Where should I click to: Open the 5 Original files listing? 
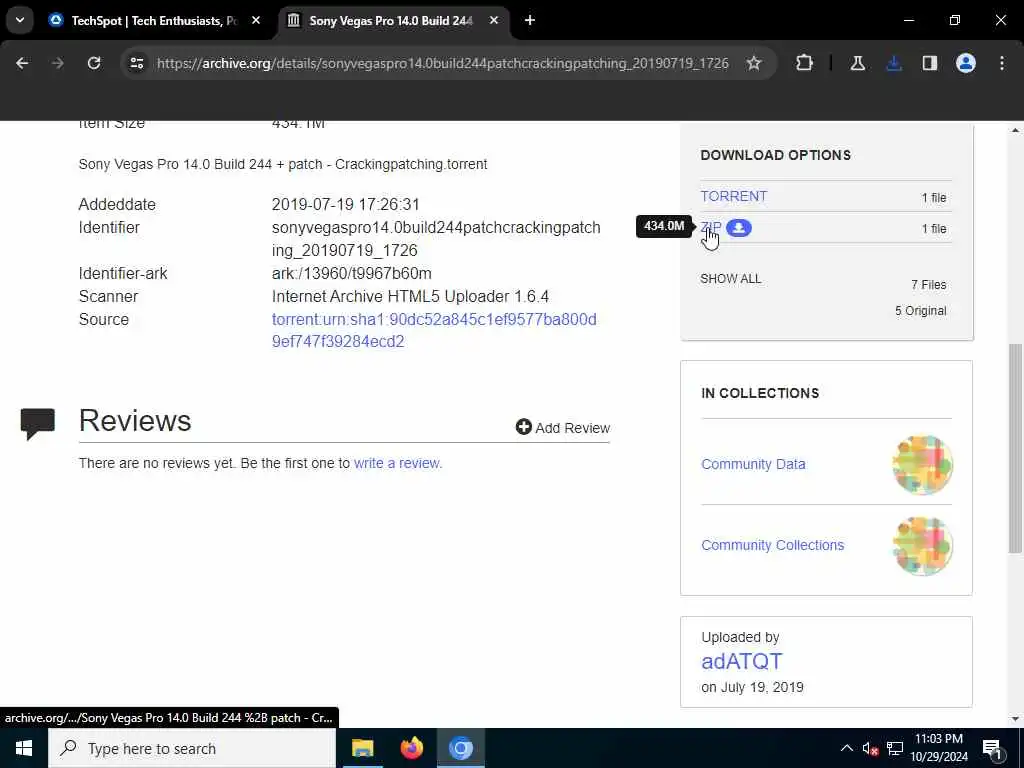(920, 311)
